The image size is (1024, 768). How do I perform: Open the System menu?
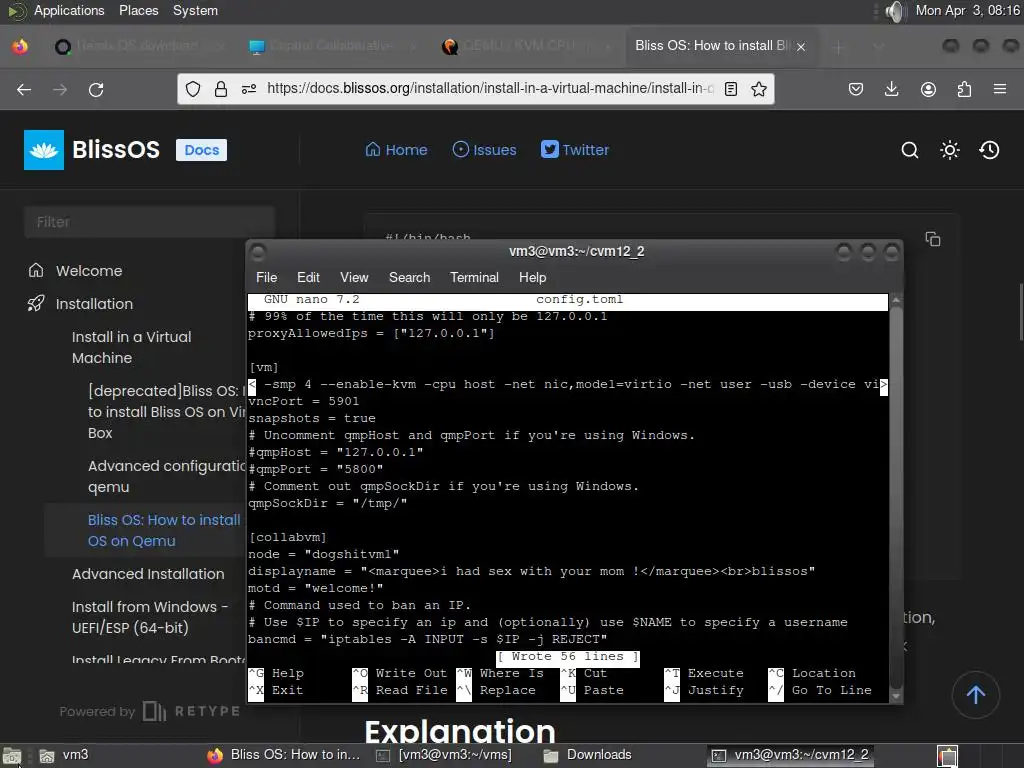tap(195, 10)
